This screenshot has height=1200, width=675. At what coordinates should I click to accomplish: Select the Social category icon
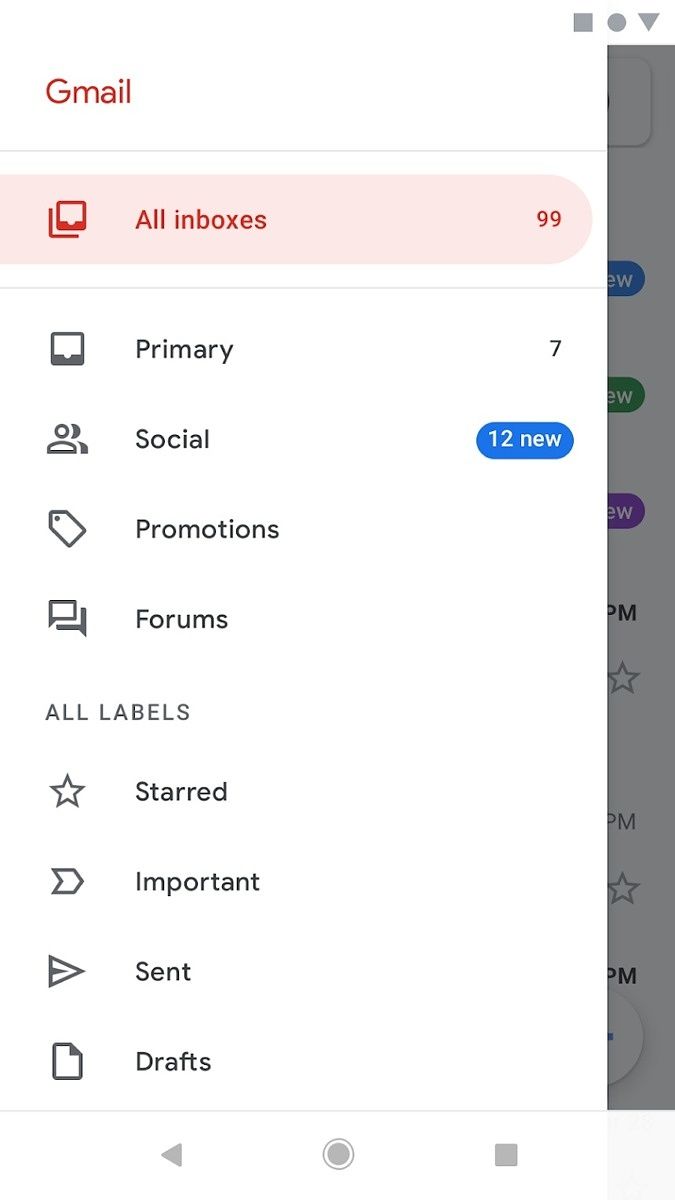(x=66, y=439)
